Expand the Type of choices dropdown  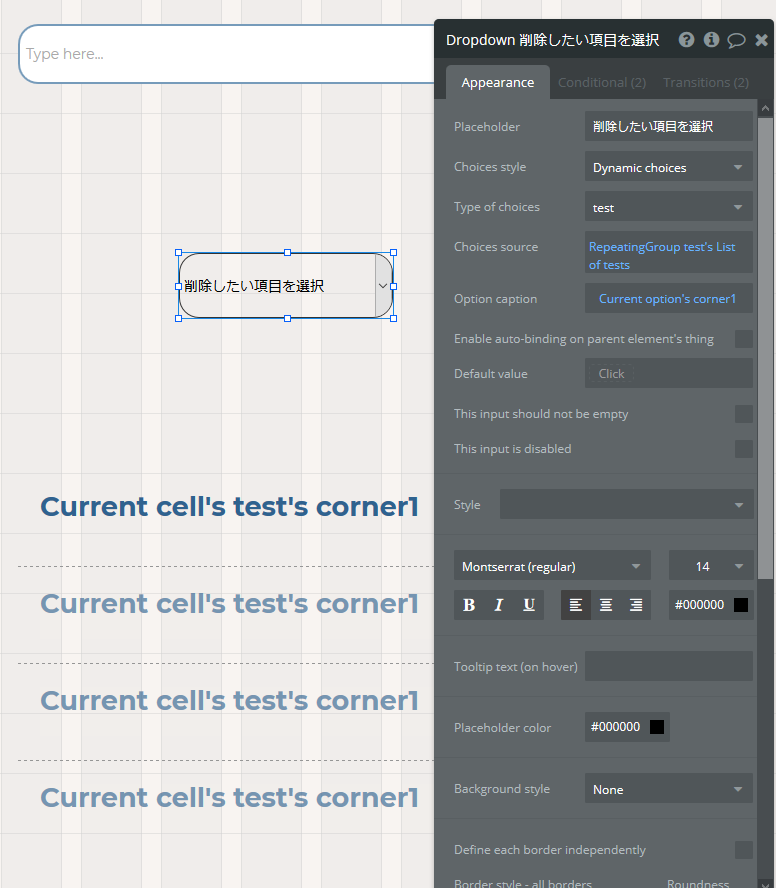coord(668,208)
